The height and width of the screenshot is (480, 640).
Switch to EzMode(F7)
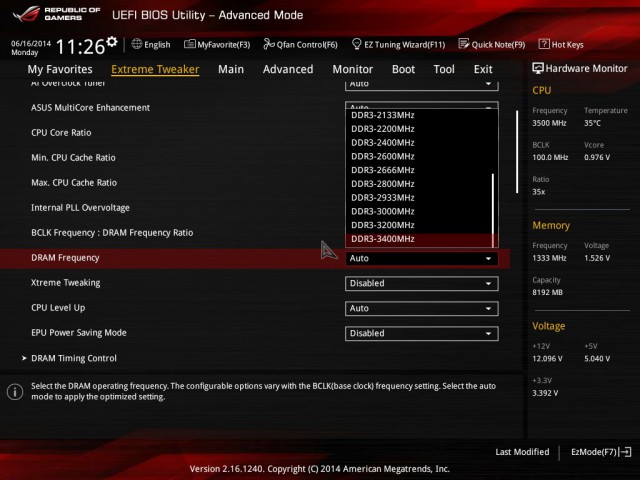(601, 452)
